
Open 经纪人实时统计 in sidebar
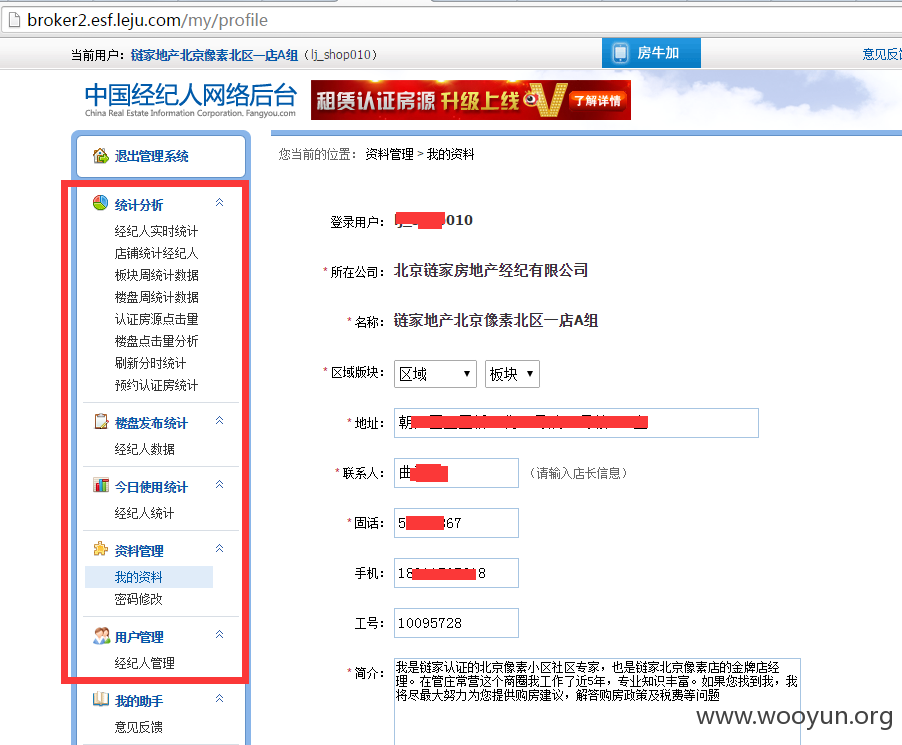coord(156,231)
